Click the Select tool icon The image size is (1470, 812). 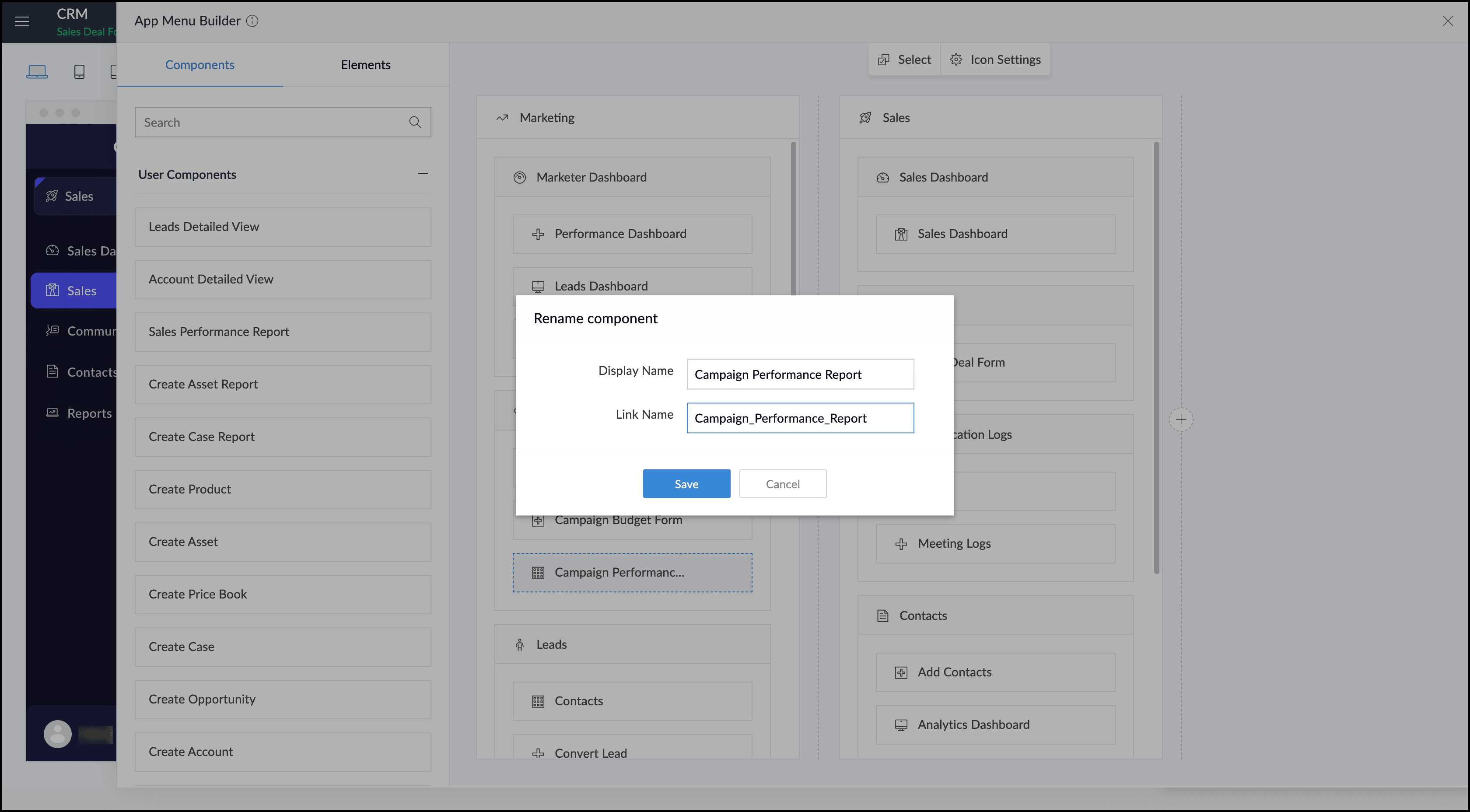click(883, 59)
